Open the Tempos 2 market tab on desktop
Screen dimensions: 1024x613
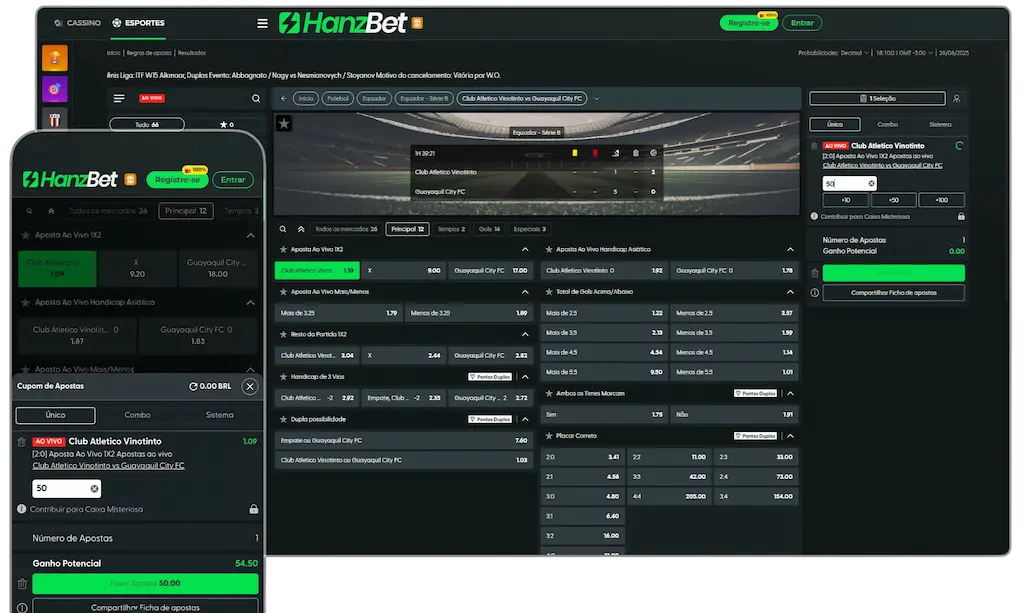pos(451,229)
